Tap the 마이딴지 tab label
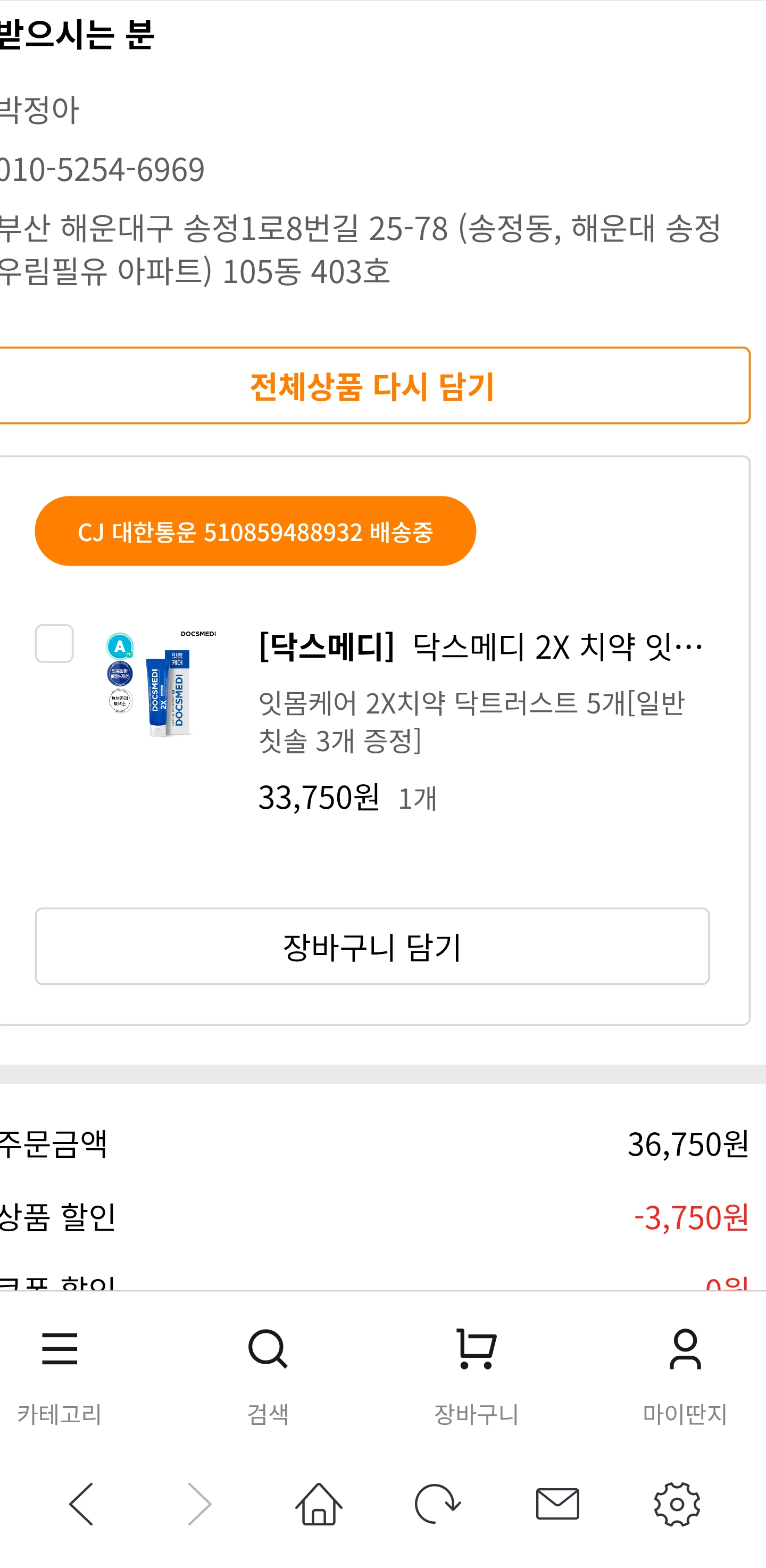766x1568 pixels. tap(685, 1413)
